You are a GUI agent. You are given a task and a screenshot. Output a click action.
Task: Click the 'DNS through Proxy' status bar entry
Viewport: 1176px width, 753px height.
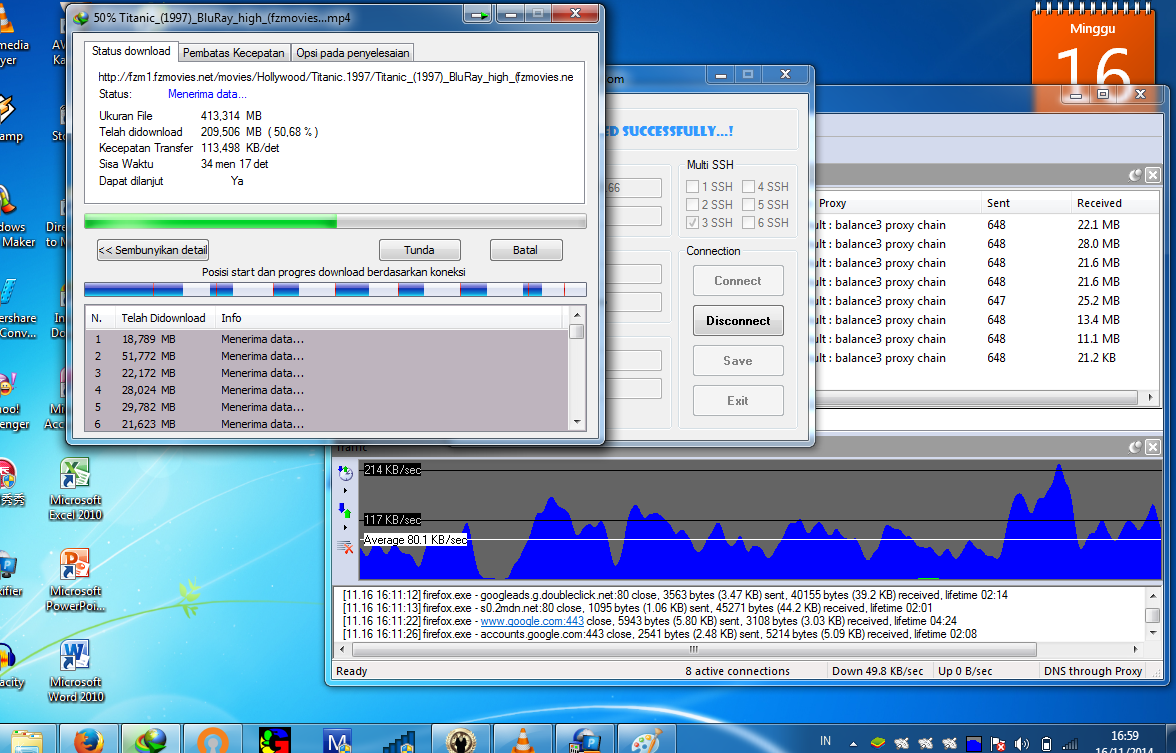point(1092,671)
